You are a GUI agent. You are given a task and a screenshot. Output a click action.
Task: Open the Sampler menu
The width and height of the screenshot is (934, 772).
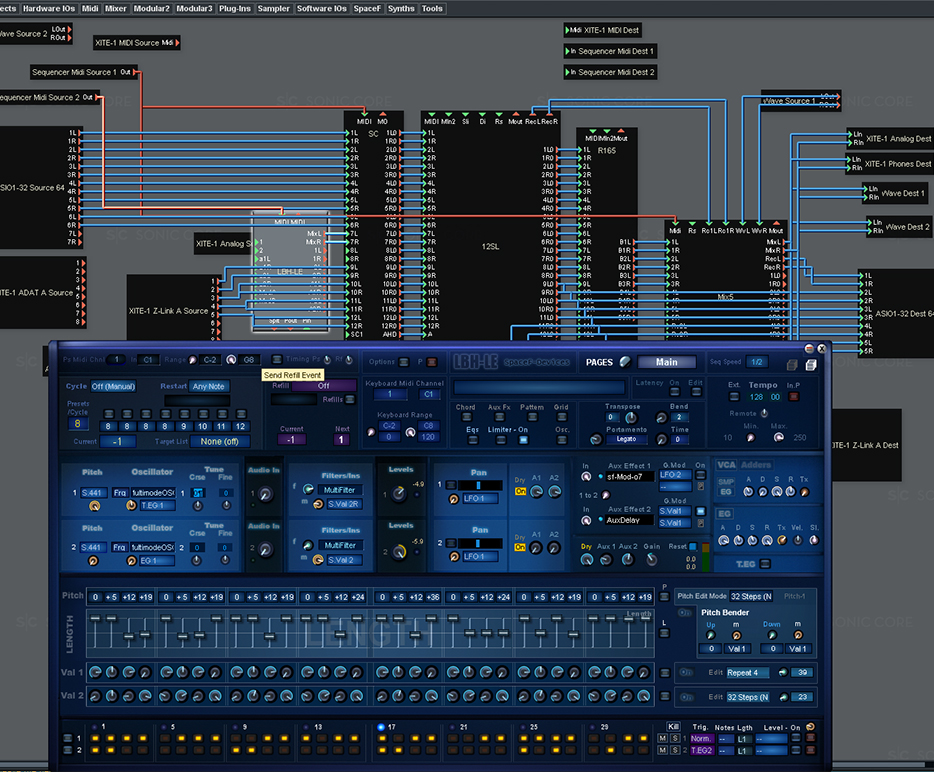pos(273,8)
